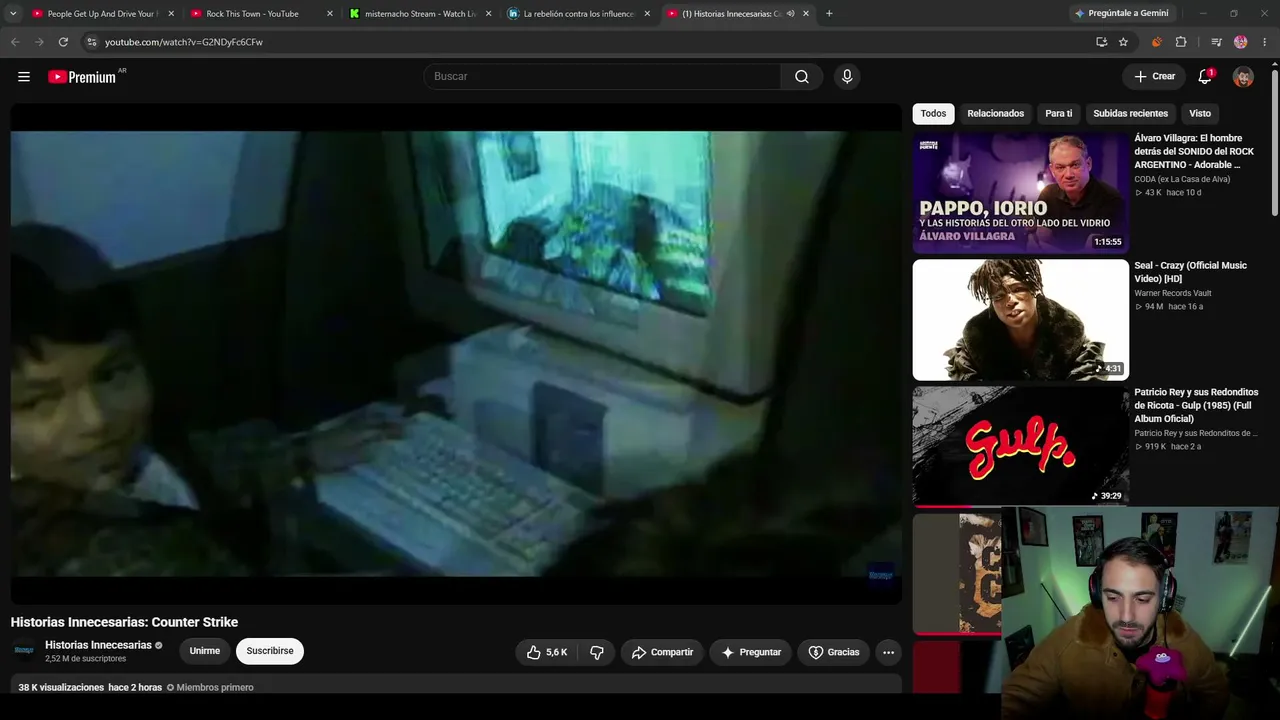Open the Extensions puzzle icon
The width and height of the screenshot is (1280, 720).
[1181, 42]
